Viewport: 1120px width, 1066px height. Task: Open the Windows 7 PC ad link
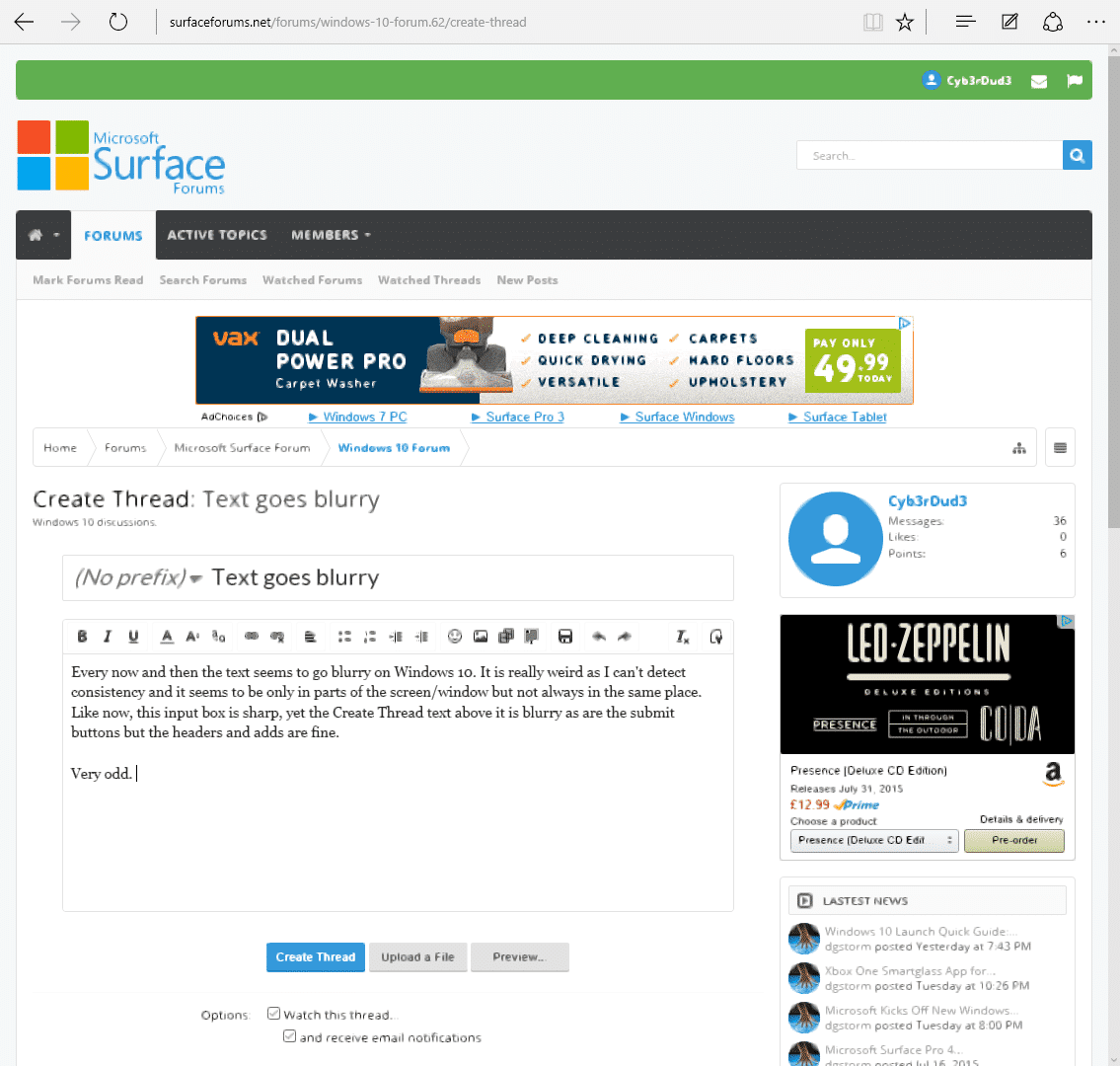pos(358,417)
